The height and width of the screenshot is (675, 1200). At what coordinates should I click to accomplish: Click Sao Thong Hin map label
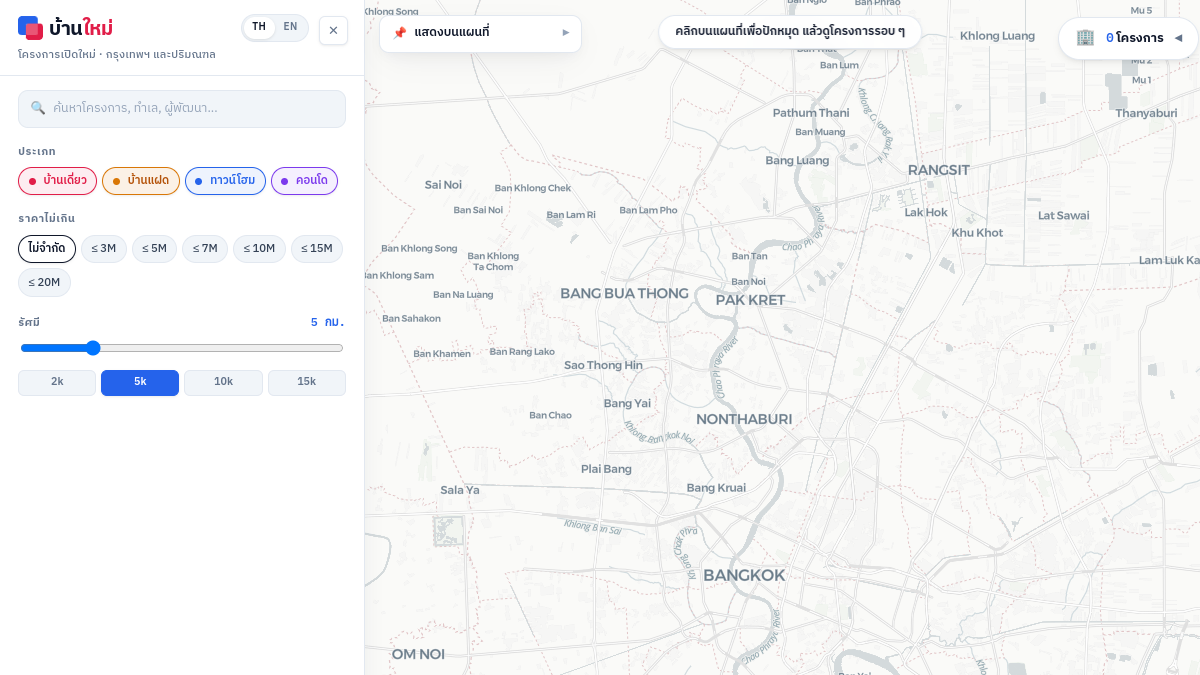tap(603, 365)
